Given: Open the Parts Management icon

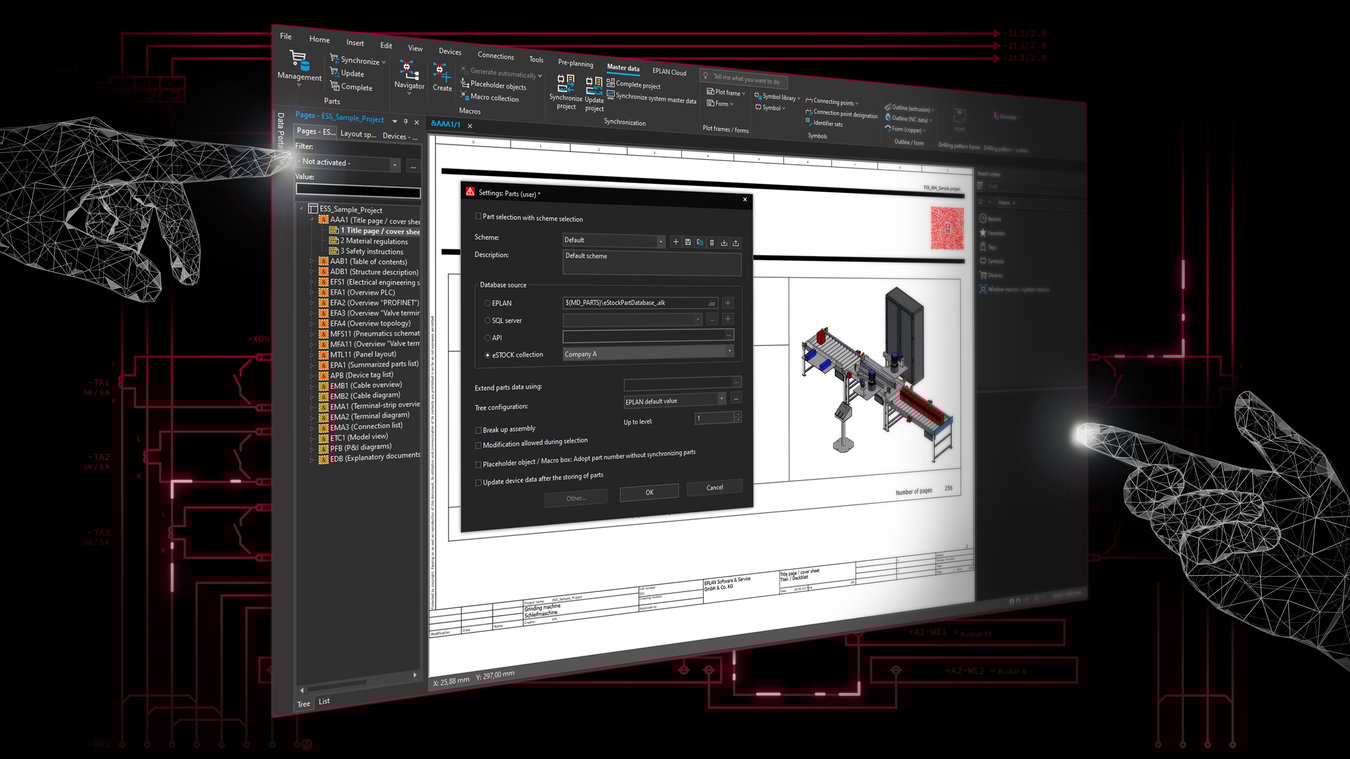Looking at the screenshot, I should coord(298,62).
